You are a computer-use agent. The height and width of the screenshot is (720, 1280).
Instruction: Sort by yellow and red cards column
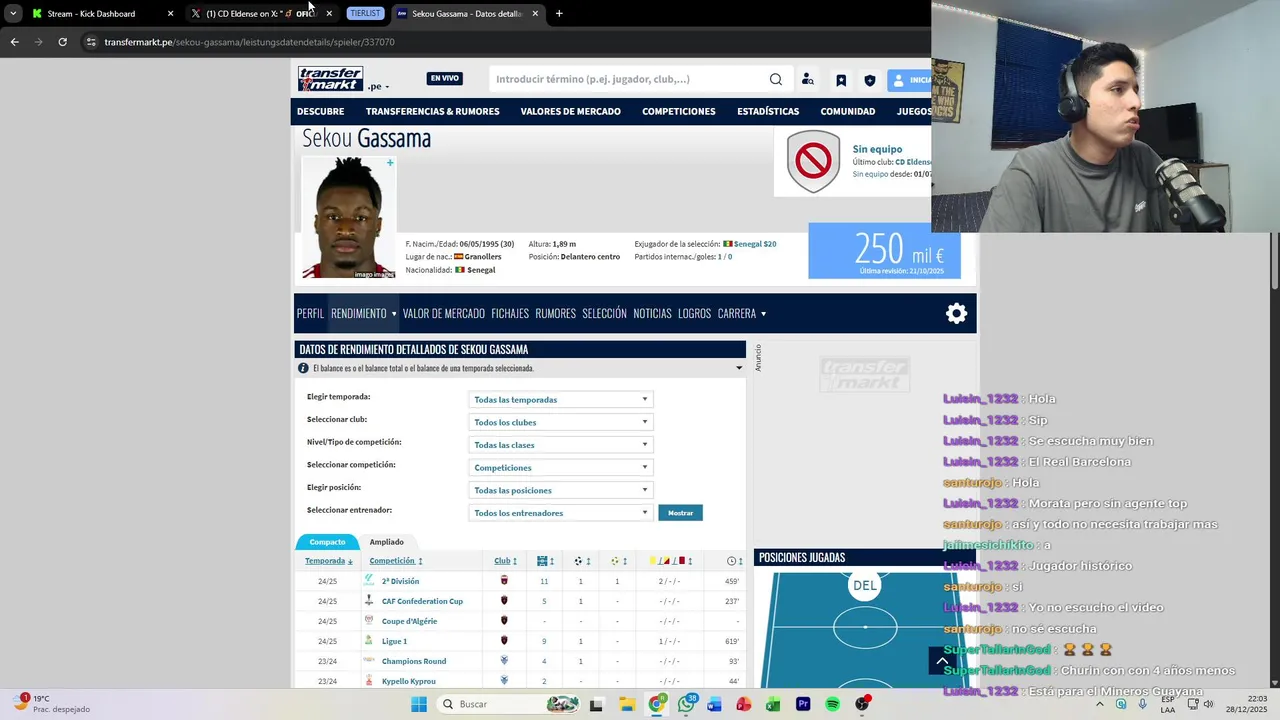pyautogui.click(x=668, y=561)
